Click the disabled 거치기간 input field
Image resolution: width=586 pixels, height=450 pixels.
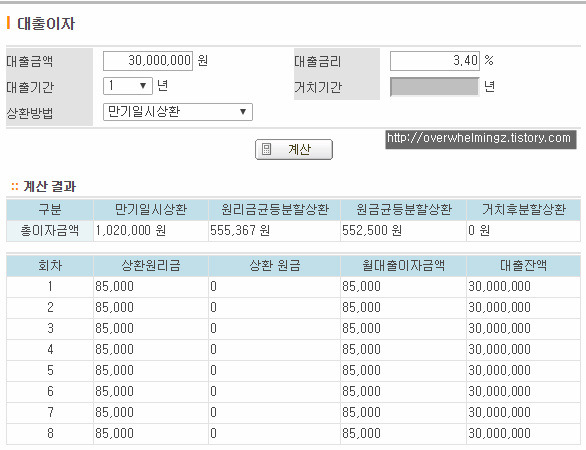coord(435,87)
